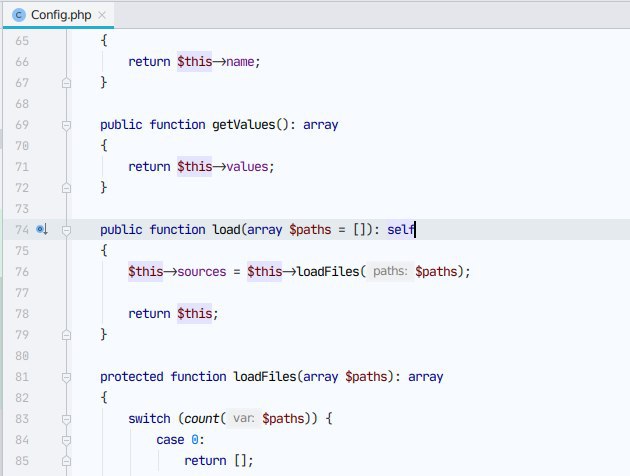This screenshot has height=476, width=630.
Task: Click the 'var:' parameter hint
Action: (243, 418)
